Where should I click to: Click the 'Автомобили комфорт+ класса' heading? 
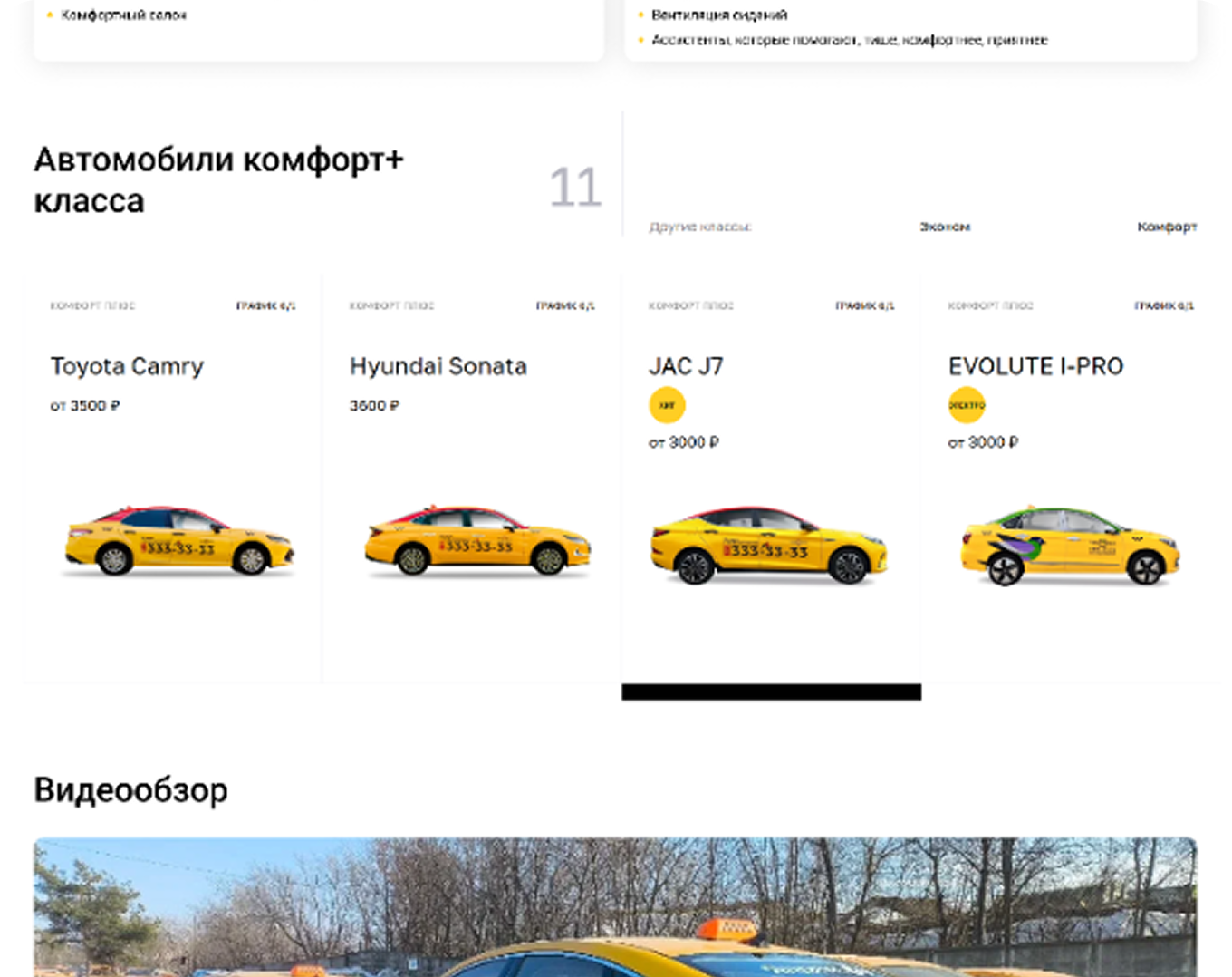pyautogui.click(x=218, y=180)
